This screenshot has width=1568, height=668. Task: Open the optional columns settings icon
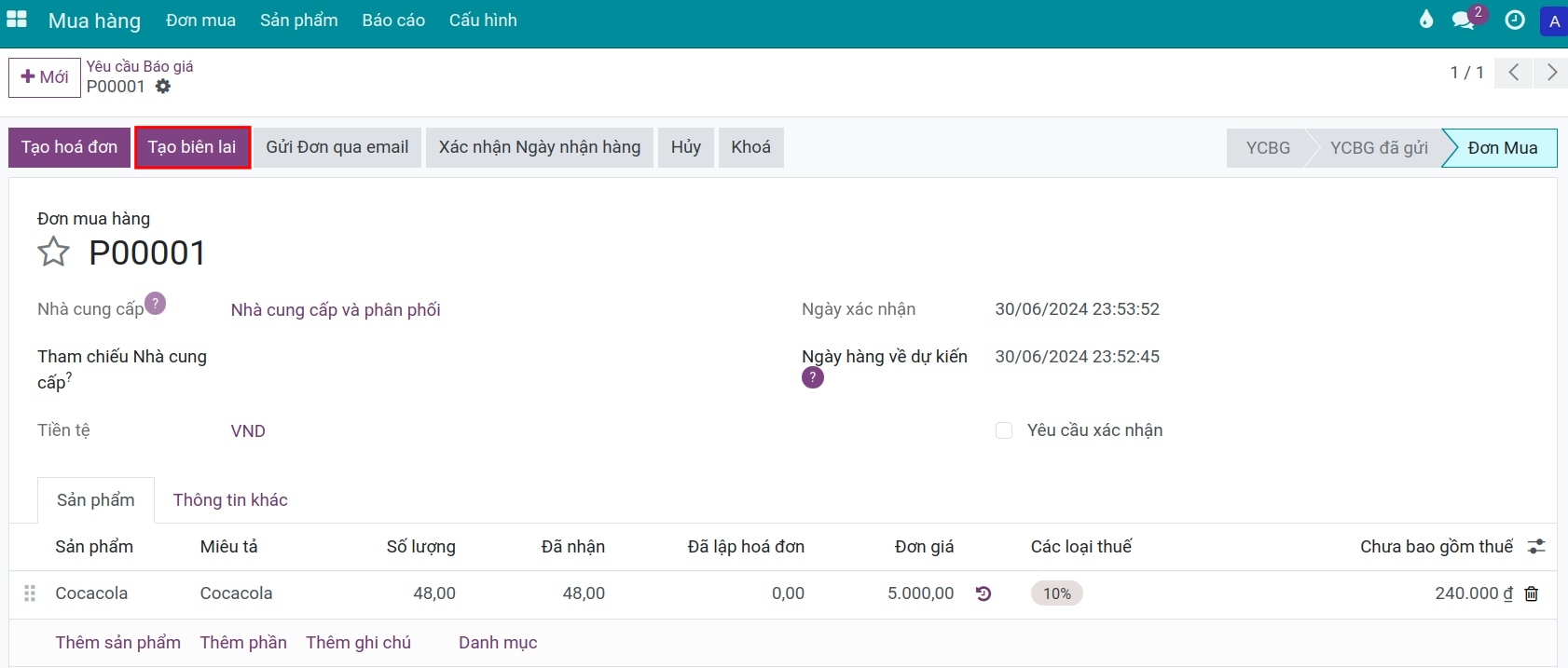[1536, 547]
